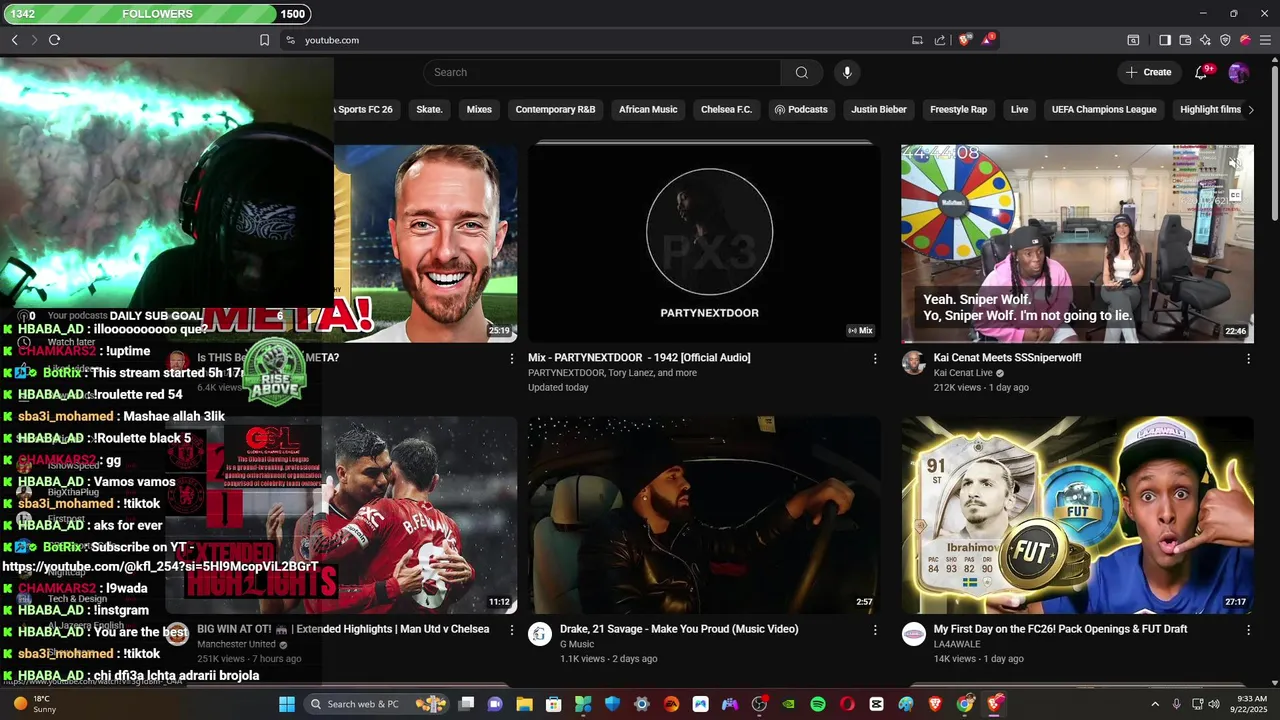Open the Brave Wallet icon
The image size is (1280, 720).
[x=1185, y=40]
